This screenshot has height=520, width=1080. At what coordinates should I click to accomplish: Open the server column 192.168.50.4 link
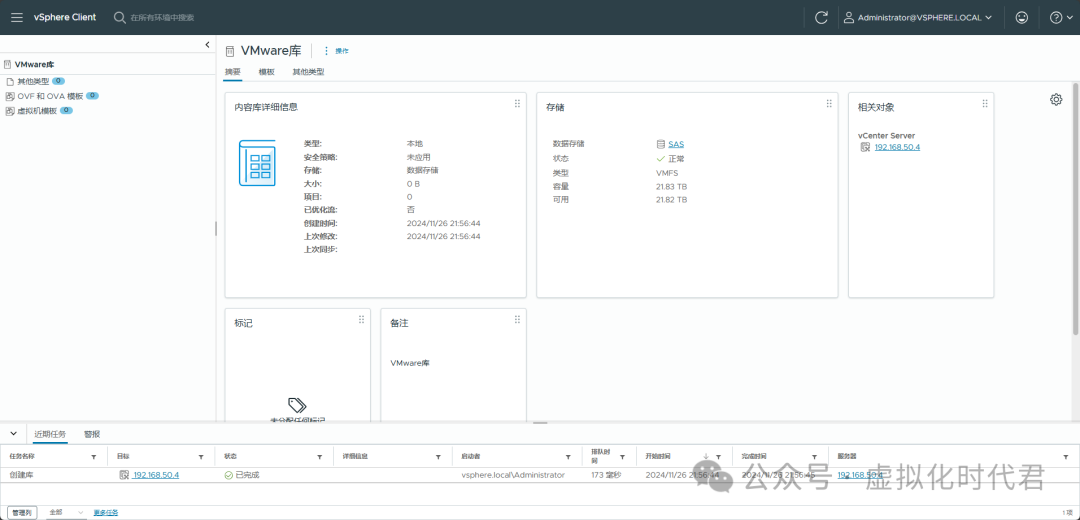[860, 475]
